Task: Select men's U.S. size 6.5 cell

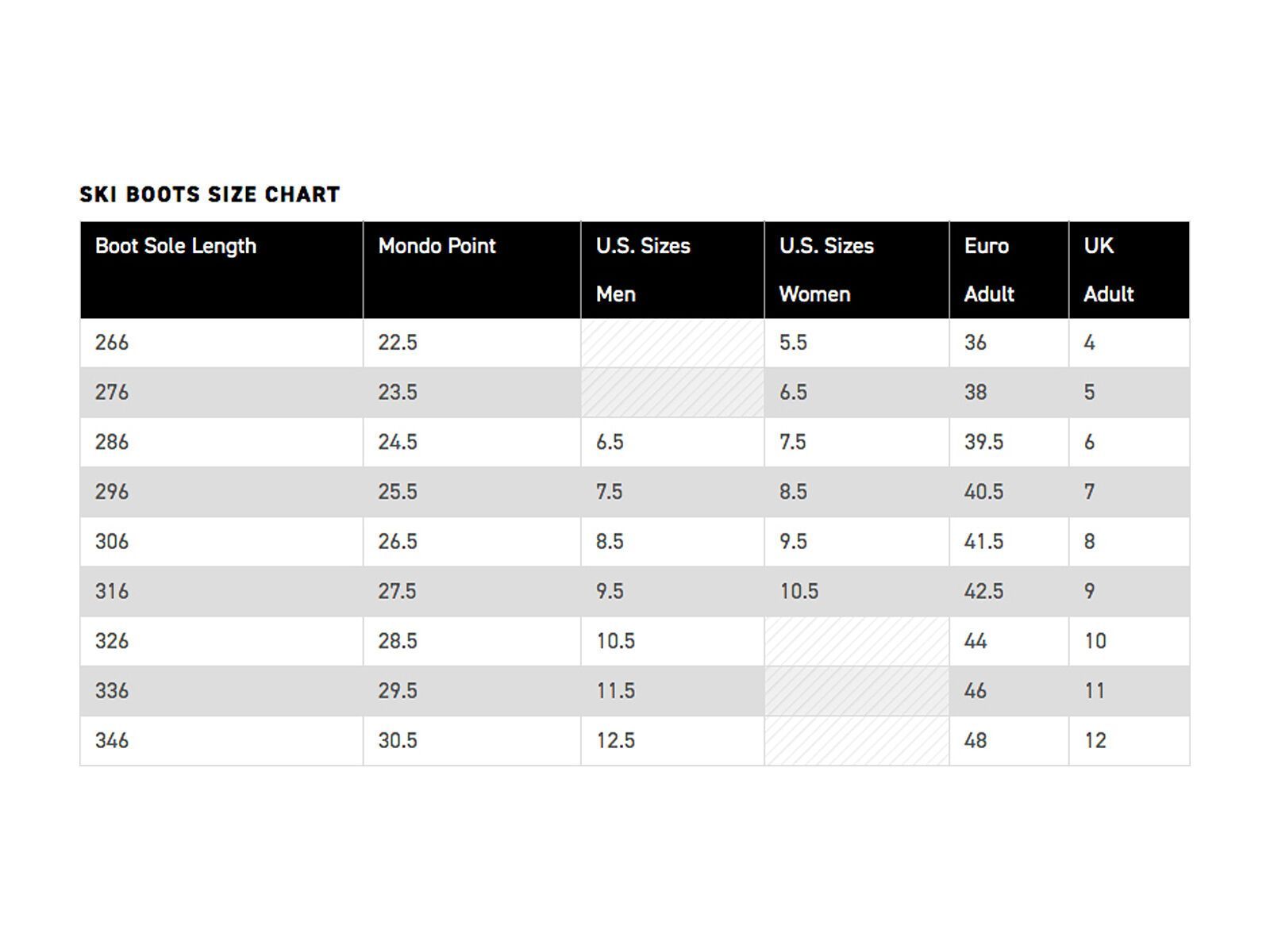Action: point(610,442)
